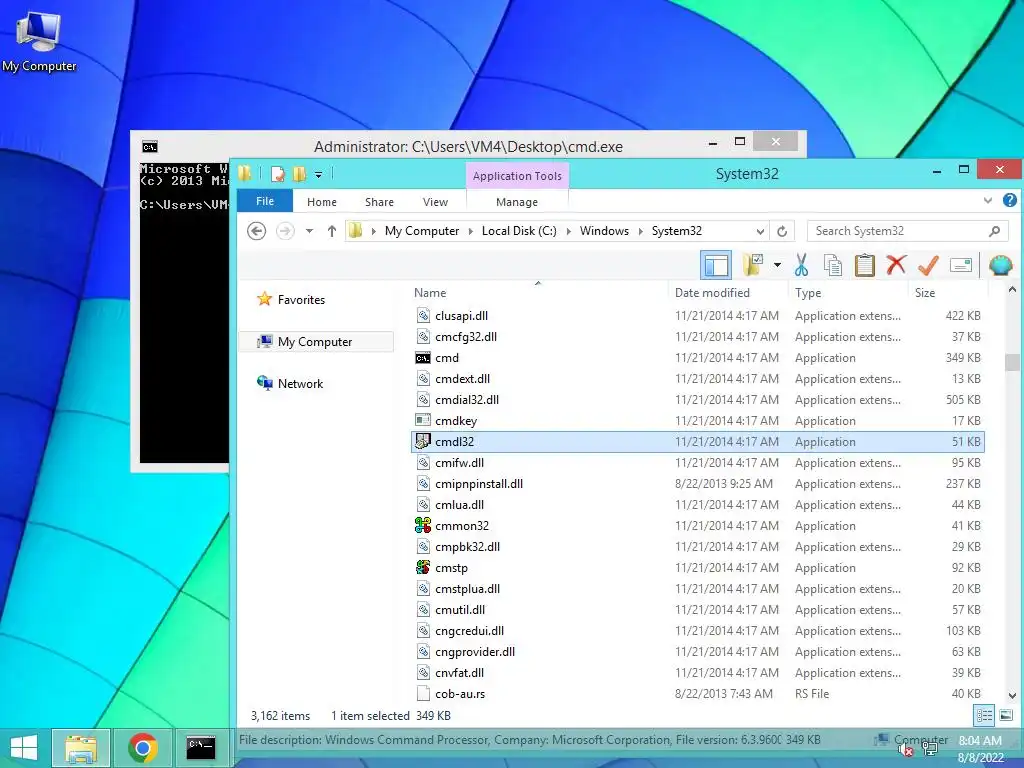
Task: Switch to Command Prompt taskbar button
Action: click(201, 748)
